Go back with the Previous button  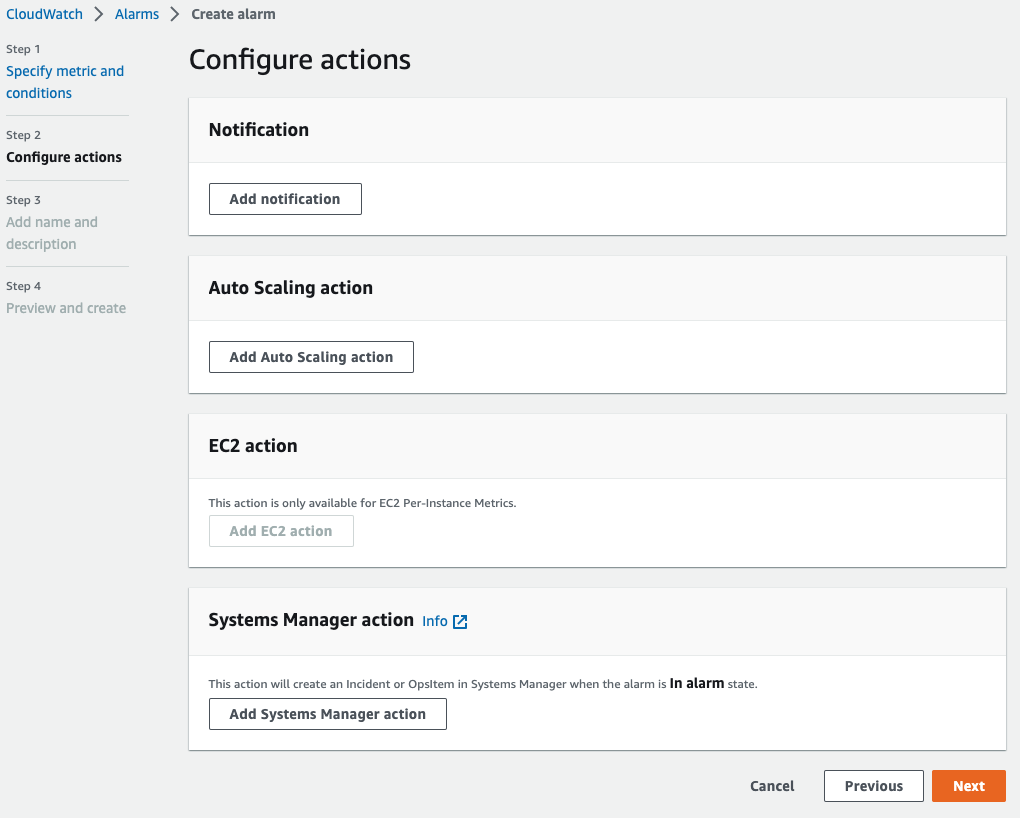(x=873, y=786)
